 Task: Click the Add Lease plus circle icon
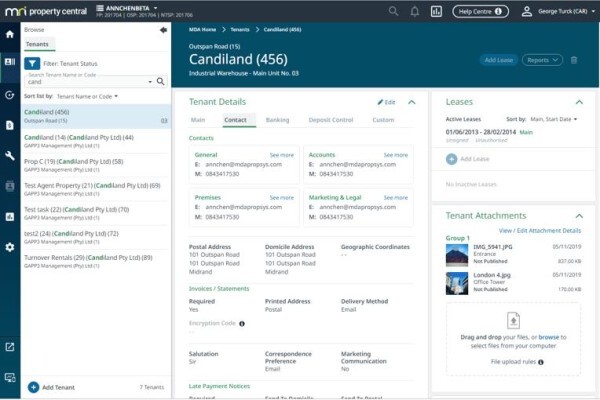452,159
